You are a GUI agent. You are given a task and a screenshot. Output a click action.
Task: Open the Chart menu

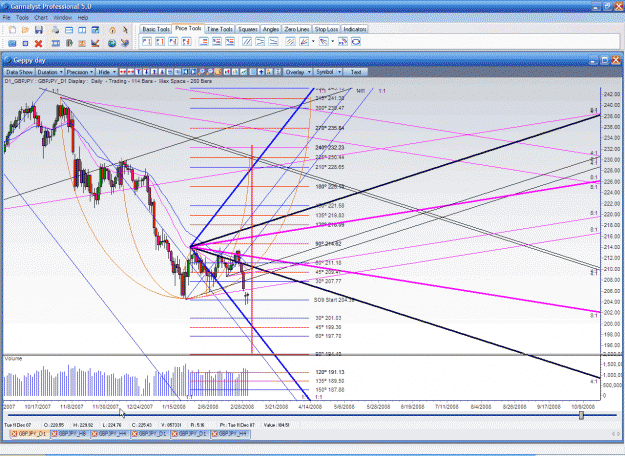[x=41, y=18]
